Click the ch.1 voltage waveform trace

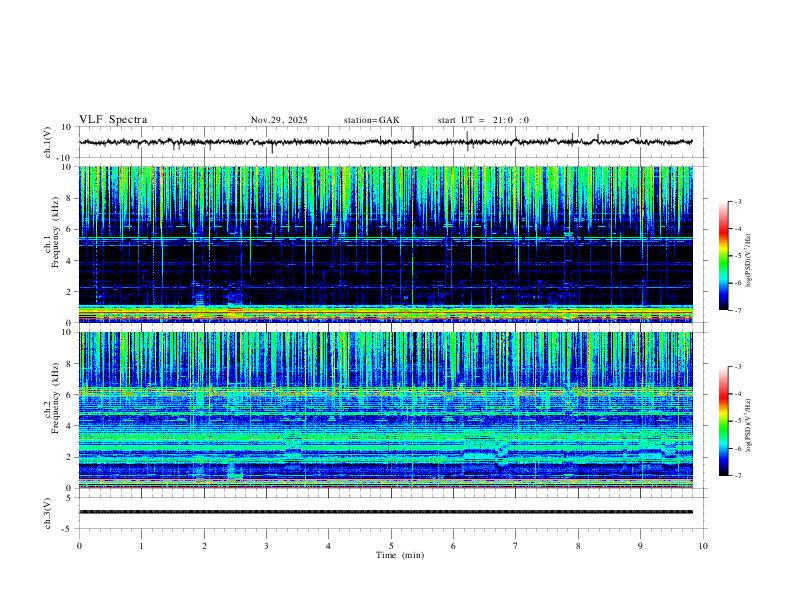click(386, 142)
